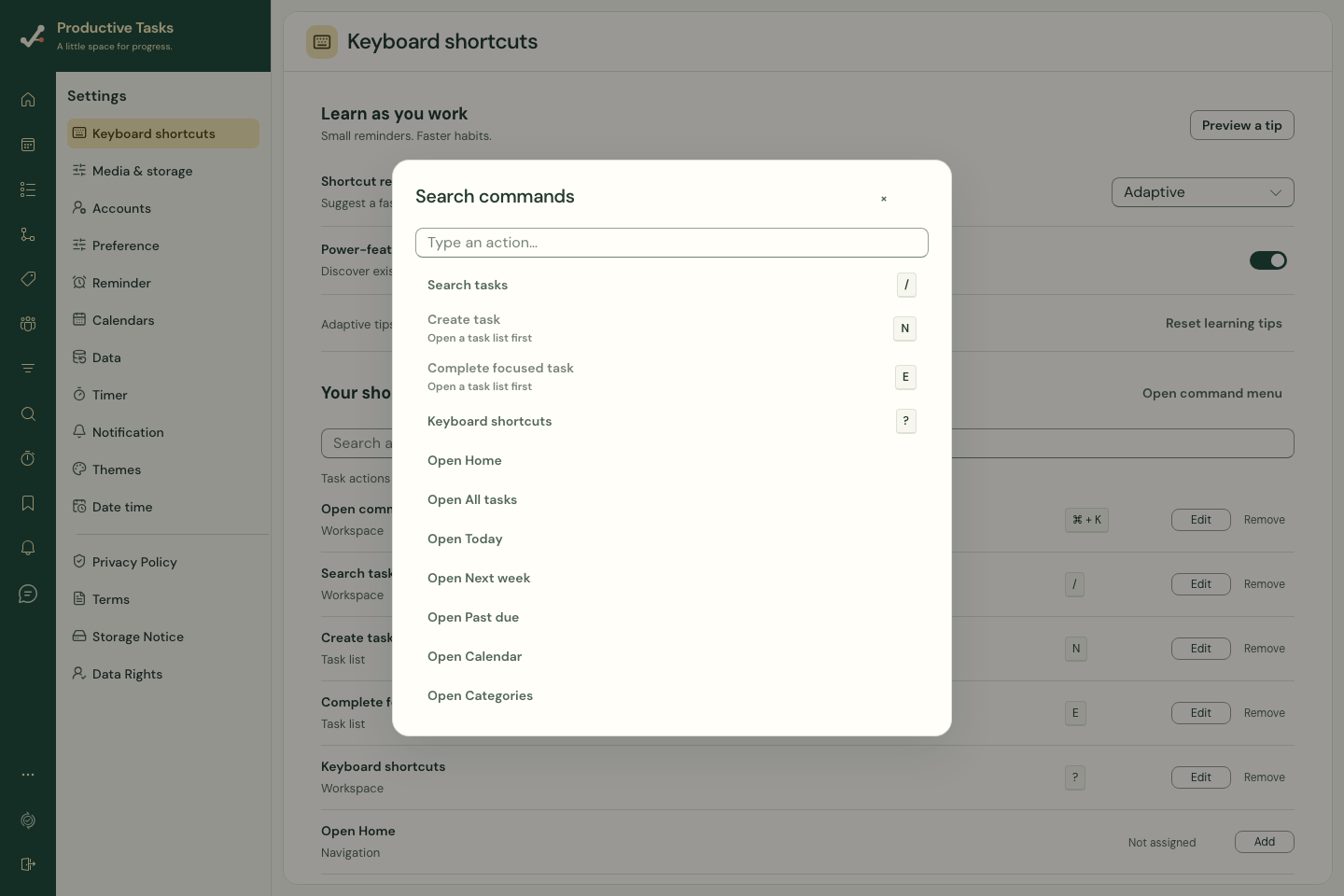Image resolution: width=1344 pixels, height=896 pixels.
Task: Open Date time settings
Action: (163, 507)
